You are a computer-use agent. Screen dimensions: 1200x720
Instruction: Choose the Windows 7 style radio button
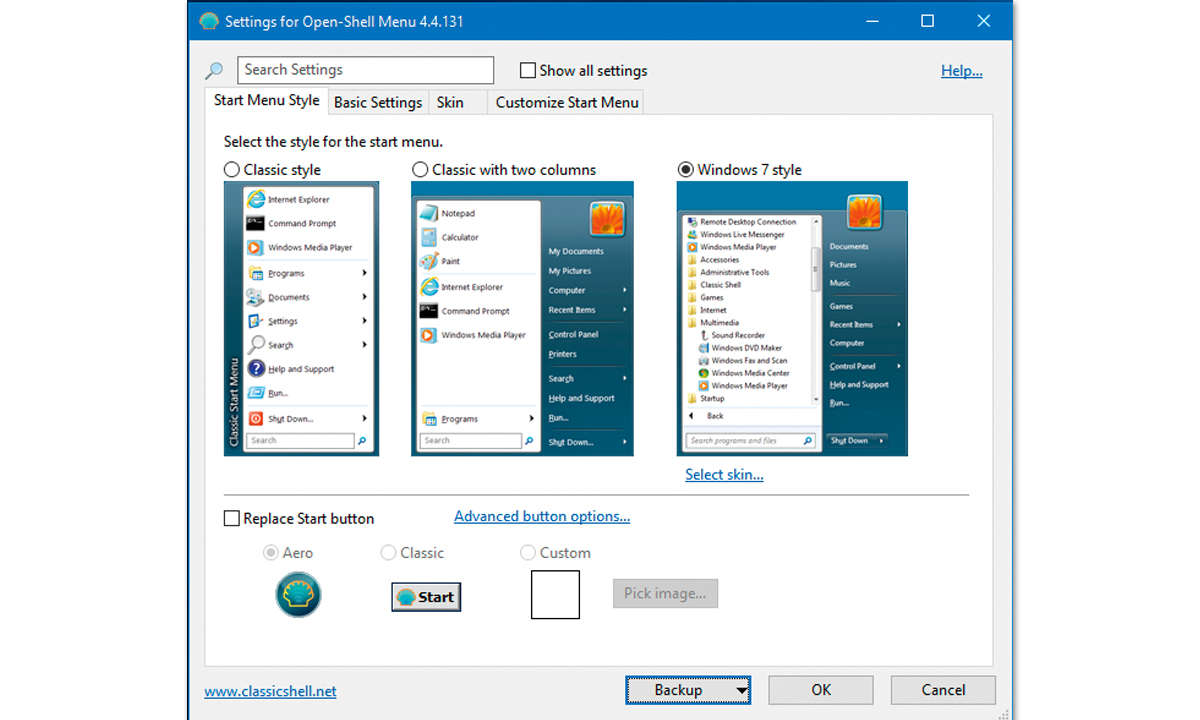click(x=686, y=169)
